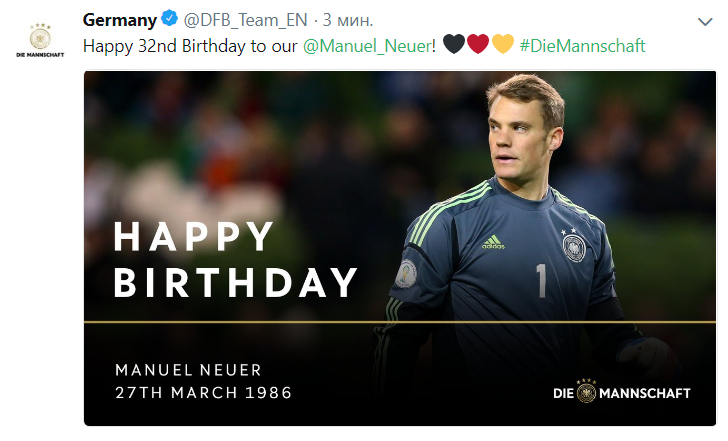Click the "27TH MARCH 1986" date text

204,393
